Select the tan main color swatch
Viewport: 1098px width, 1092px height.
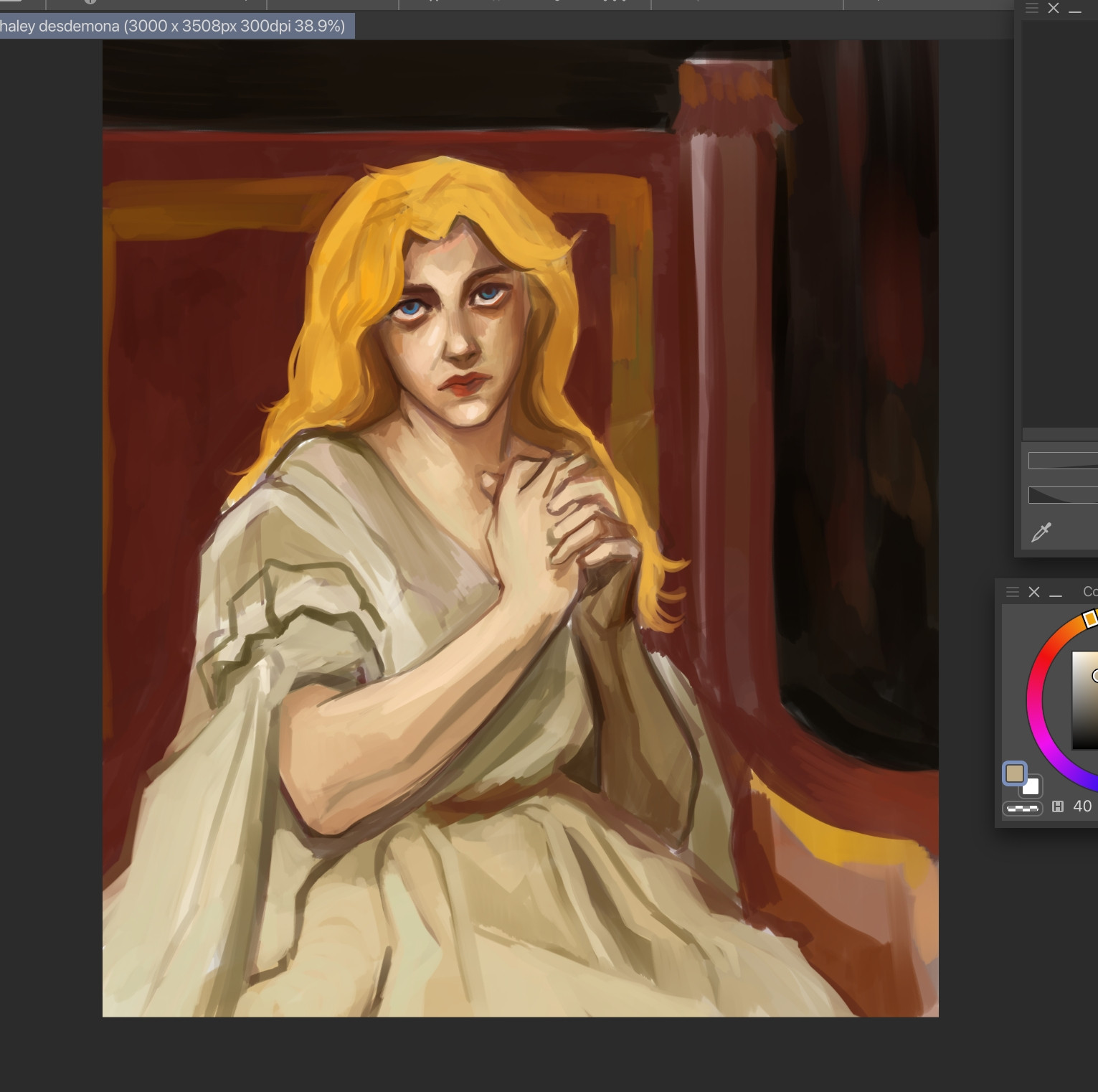[1015, 773]
